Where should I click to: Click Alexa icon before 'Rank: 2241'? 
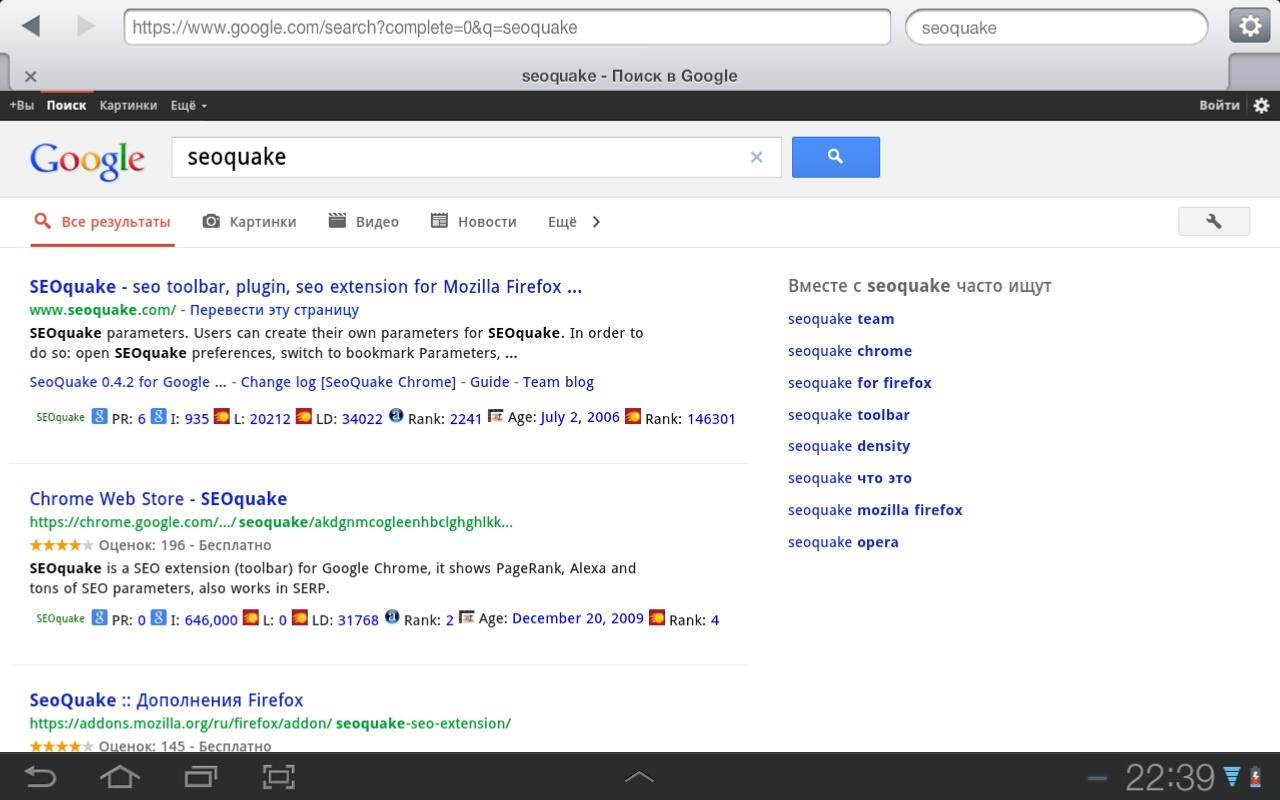click(395, 415)
